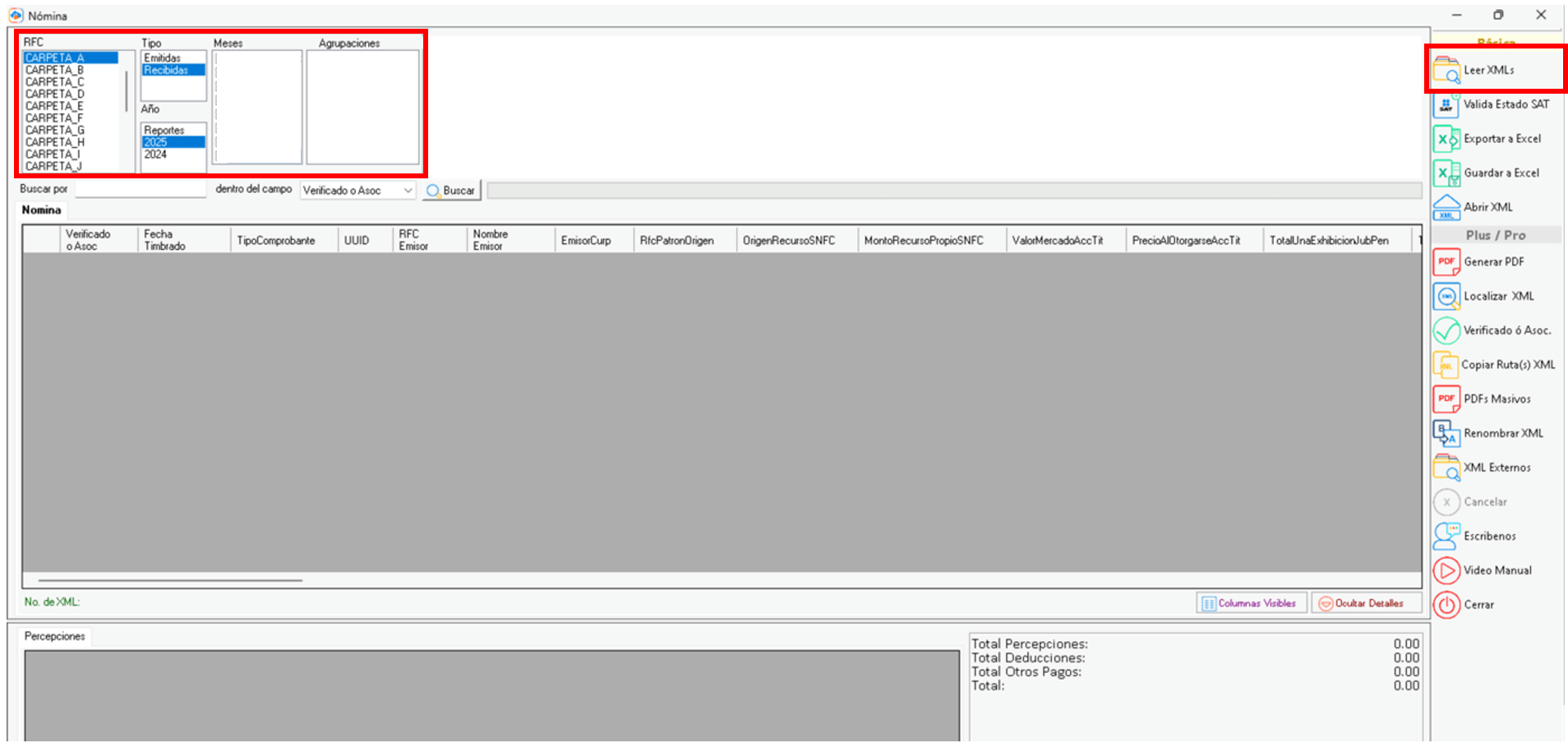The image size is (1568, 743).
Task: Click the Leer XMLs folder icon
Action: pos(1446,70)
